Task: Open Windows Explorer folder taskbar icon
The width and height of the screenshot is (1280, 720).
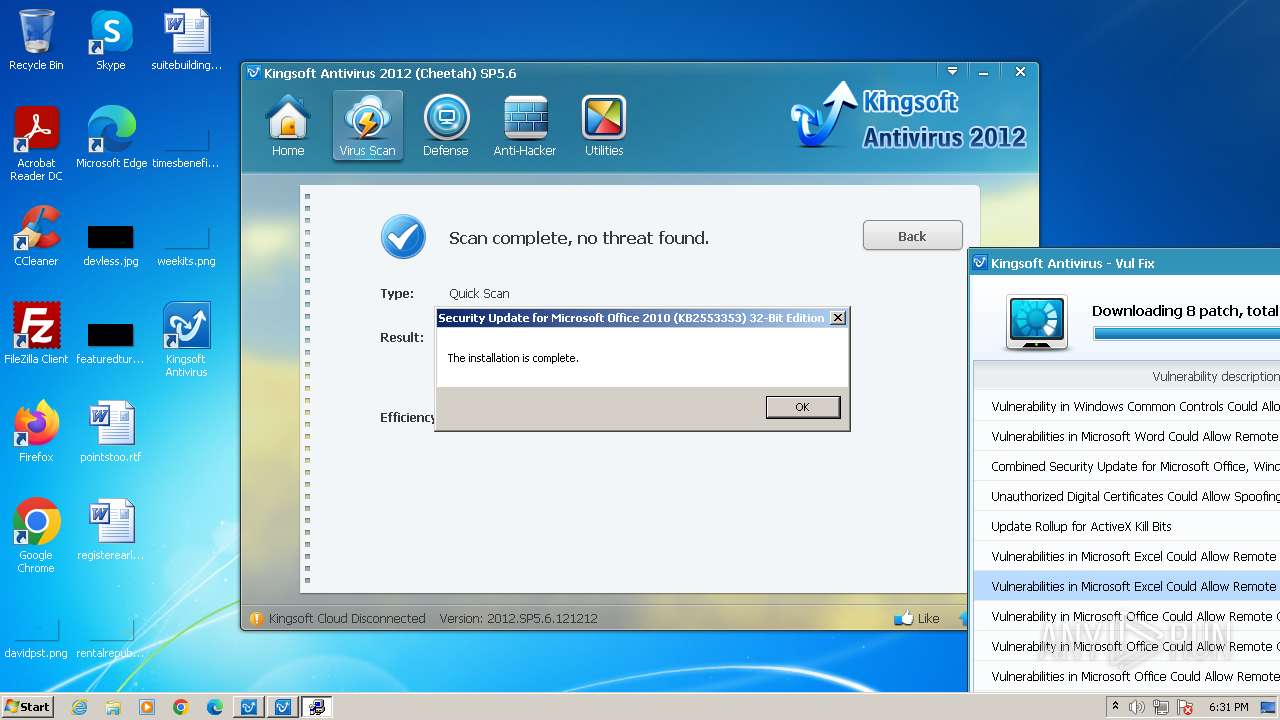Action: coord(113,707)
